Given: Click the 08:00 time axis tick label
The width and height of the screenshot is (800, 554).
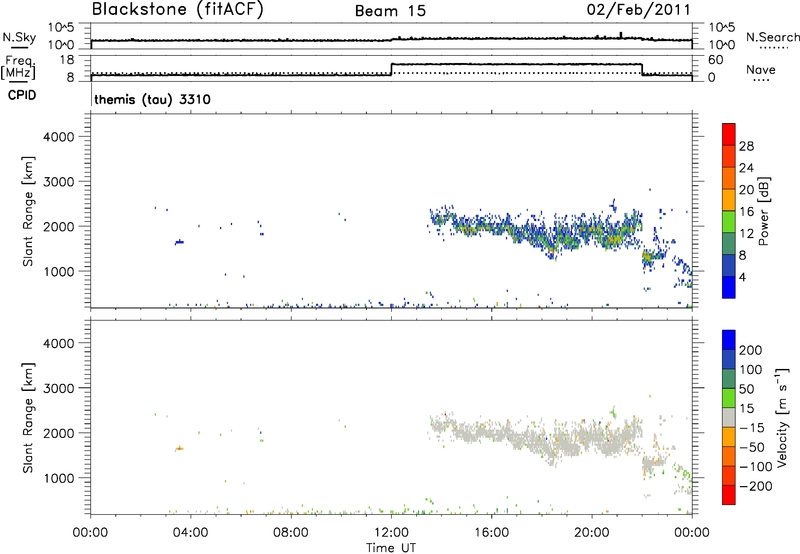Looking at the screenshot, I should [291, 533].
